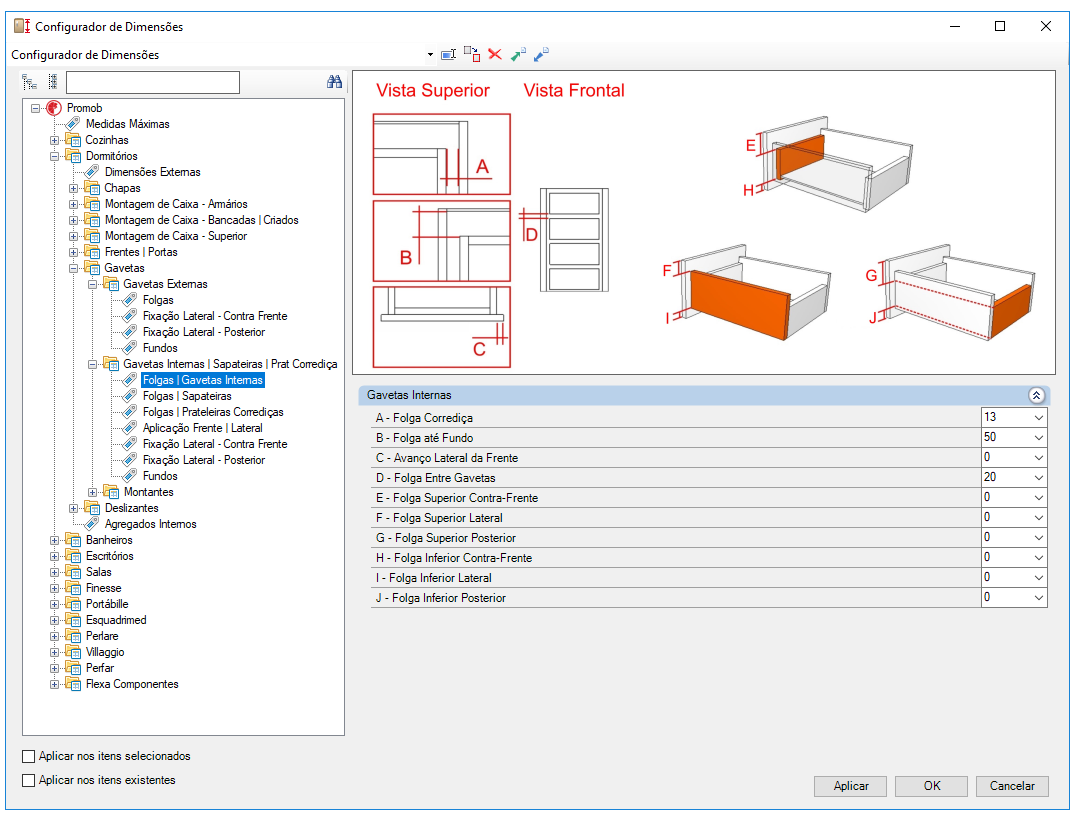Viewport: 1075px width, 815px height.
Task: Click the Banheiros folder icon
Action: [x=73, y=540]
